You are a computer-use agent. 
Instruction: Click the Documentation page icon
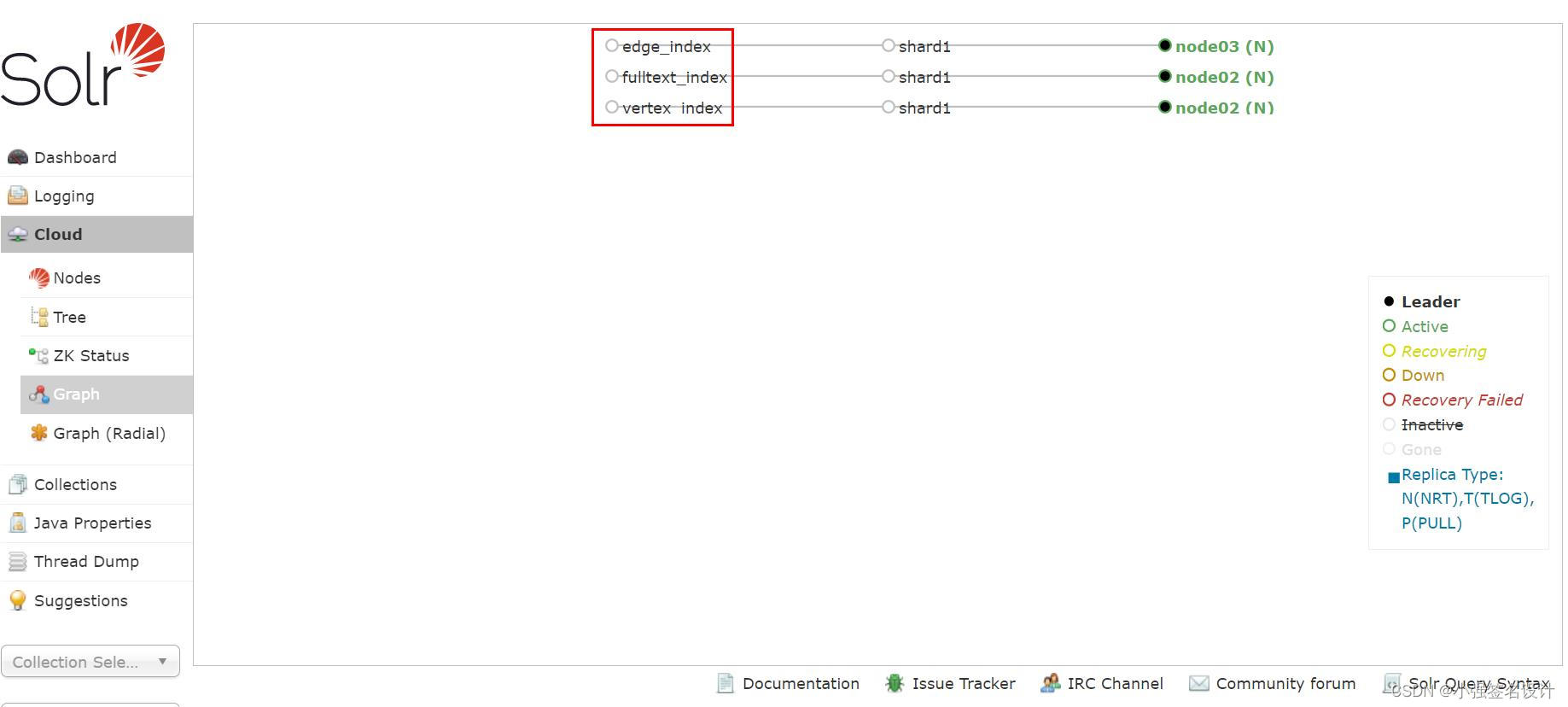pos(726,683)
